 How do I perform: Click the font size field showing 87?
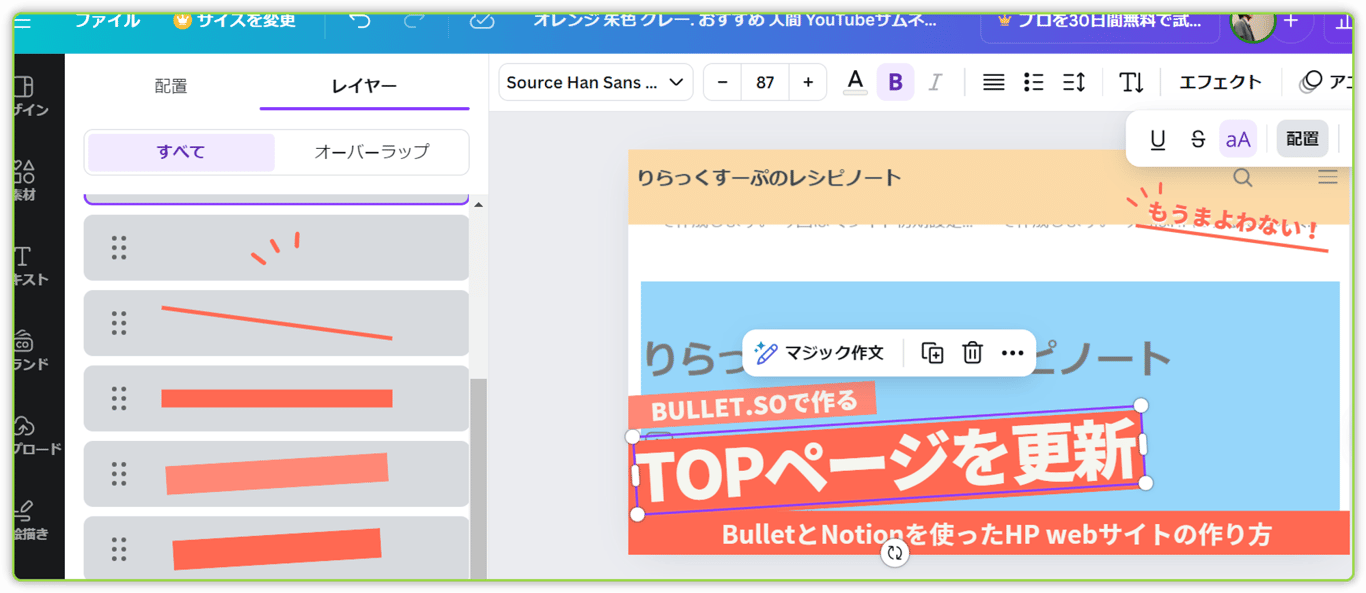[766, 82]
